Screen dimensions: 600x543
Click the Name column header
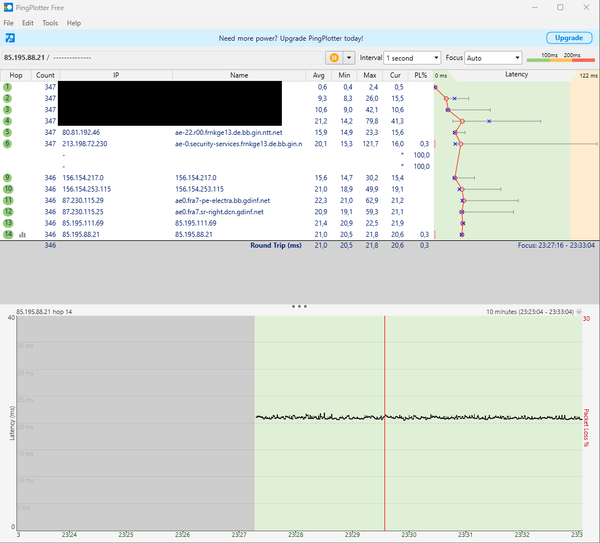coord(239,75)
